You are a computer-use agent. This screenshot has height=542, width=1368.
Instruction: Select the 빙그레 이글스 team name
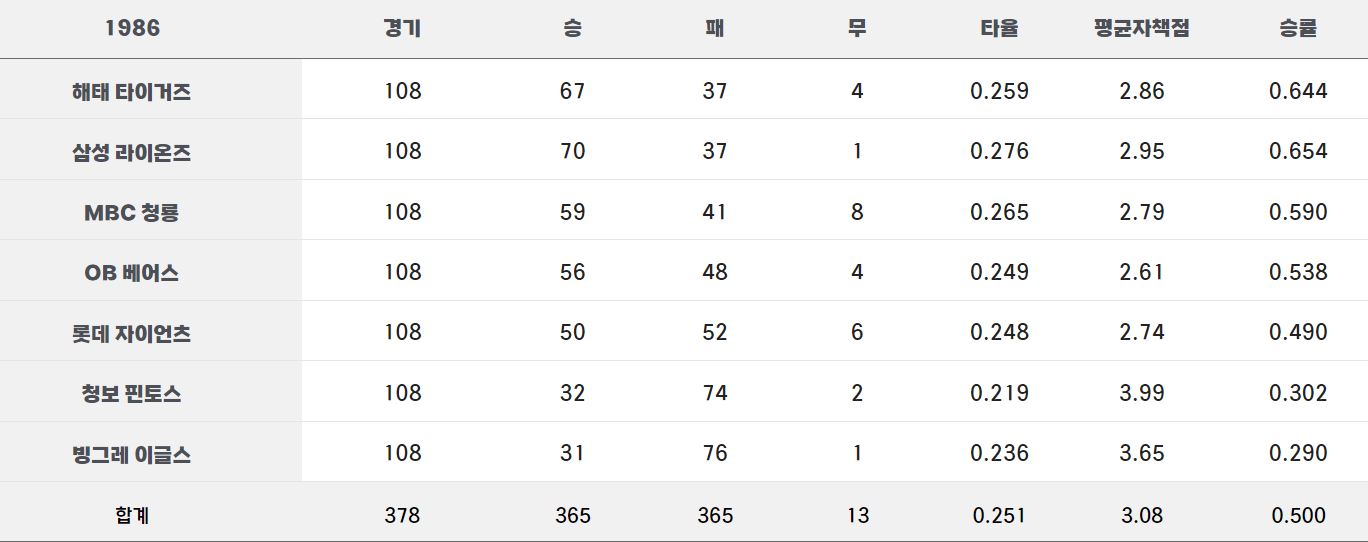[x=132, y=454]
